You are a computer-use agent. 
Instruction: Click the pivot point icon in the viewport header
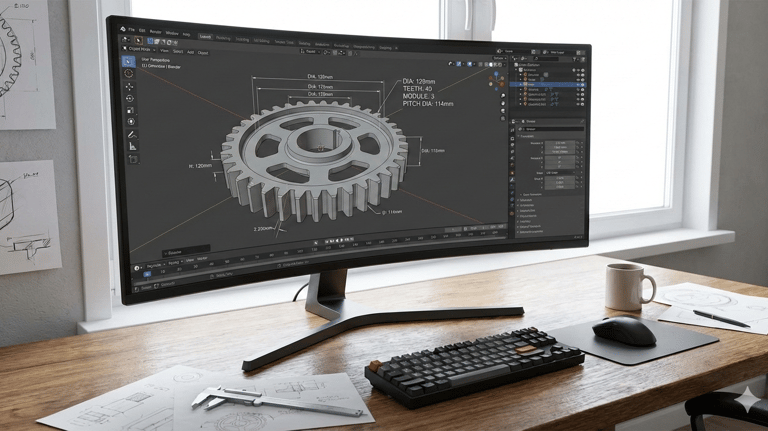click(327, 52)
